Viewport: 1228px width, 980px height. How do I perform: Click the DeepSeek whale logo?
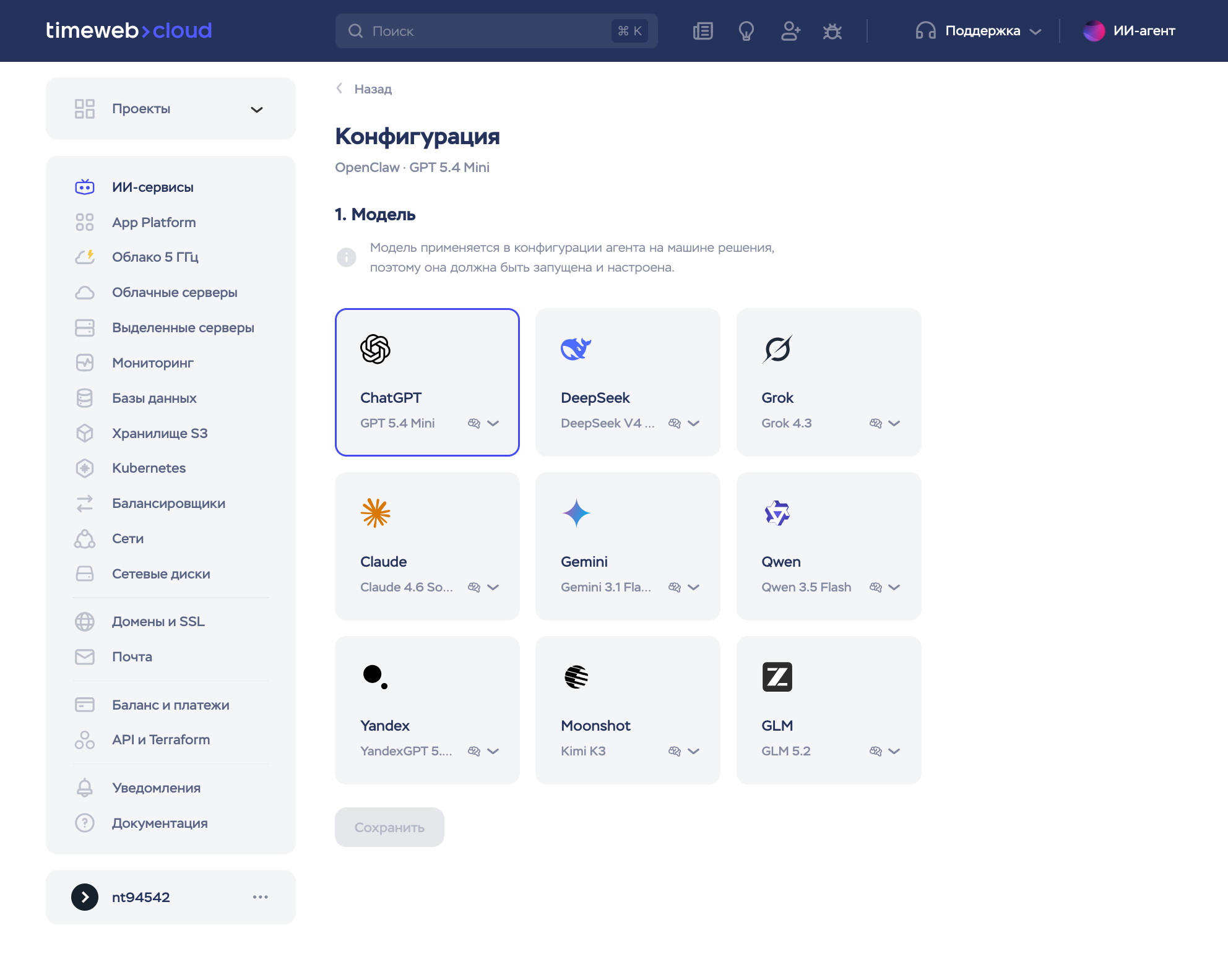coord(576,349)
